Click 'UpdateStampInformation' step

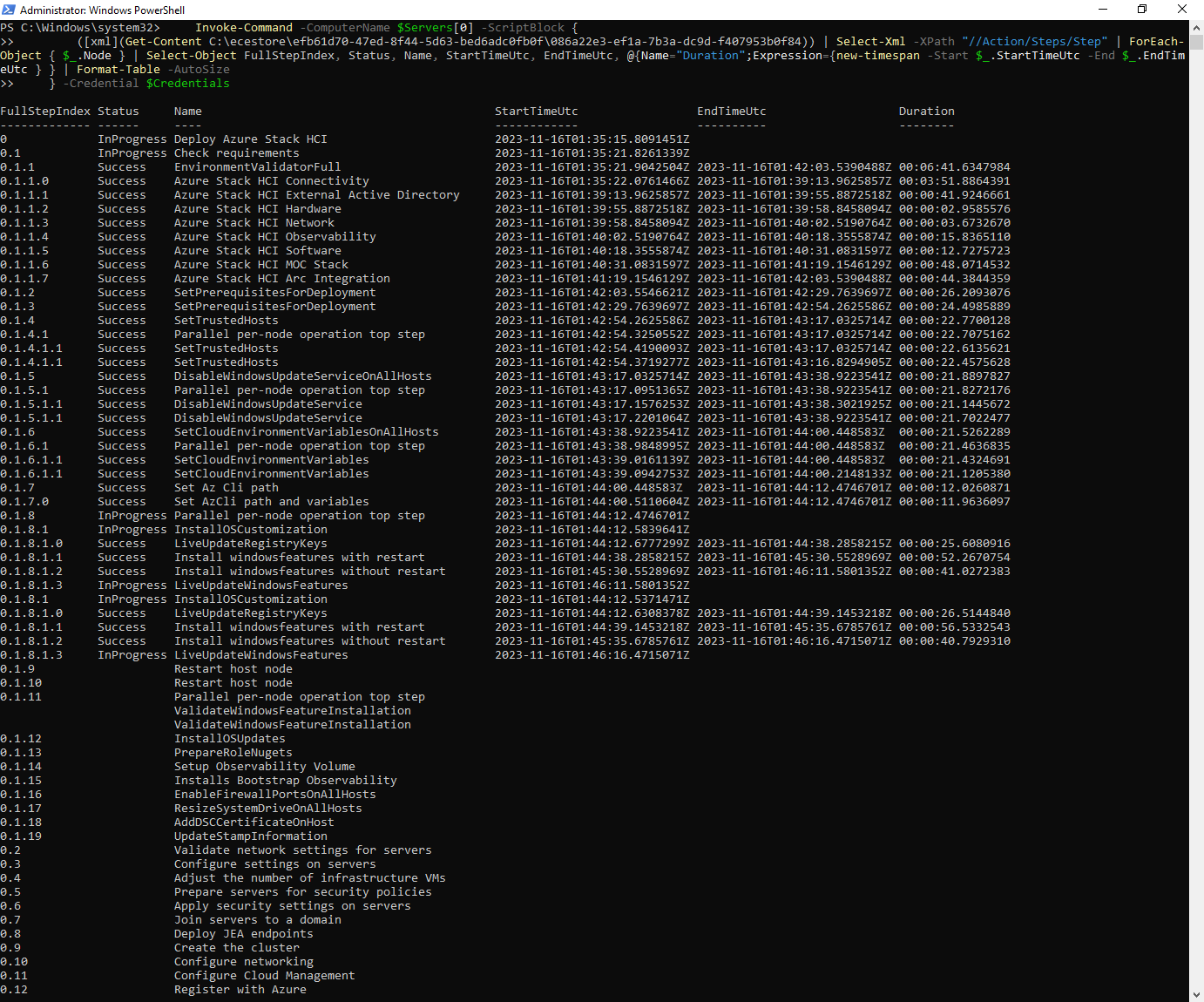coord(251,836)
